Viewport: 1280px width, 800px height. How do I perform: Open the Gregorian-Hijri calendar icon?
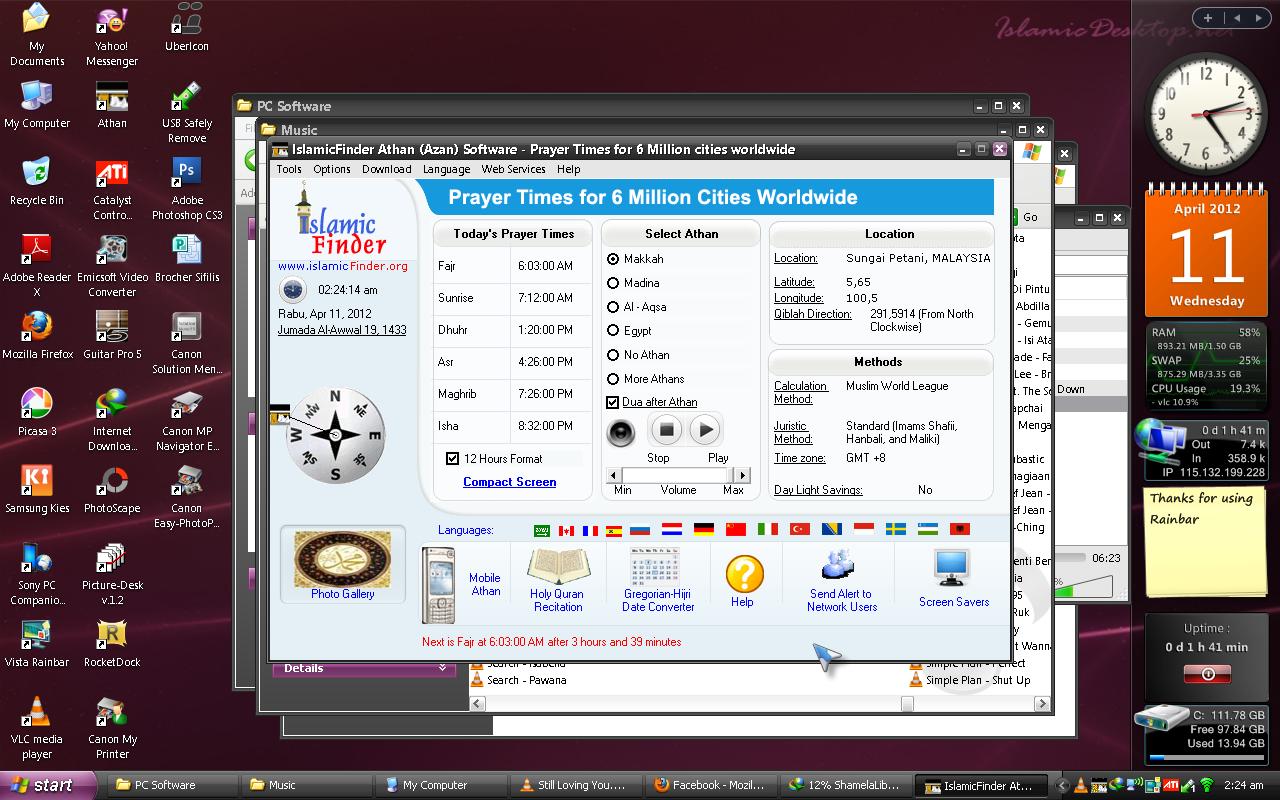pyautogui.click(x=657, y=566)
